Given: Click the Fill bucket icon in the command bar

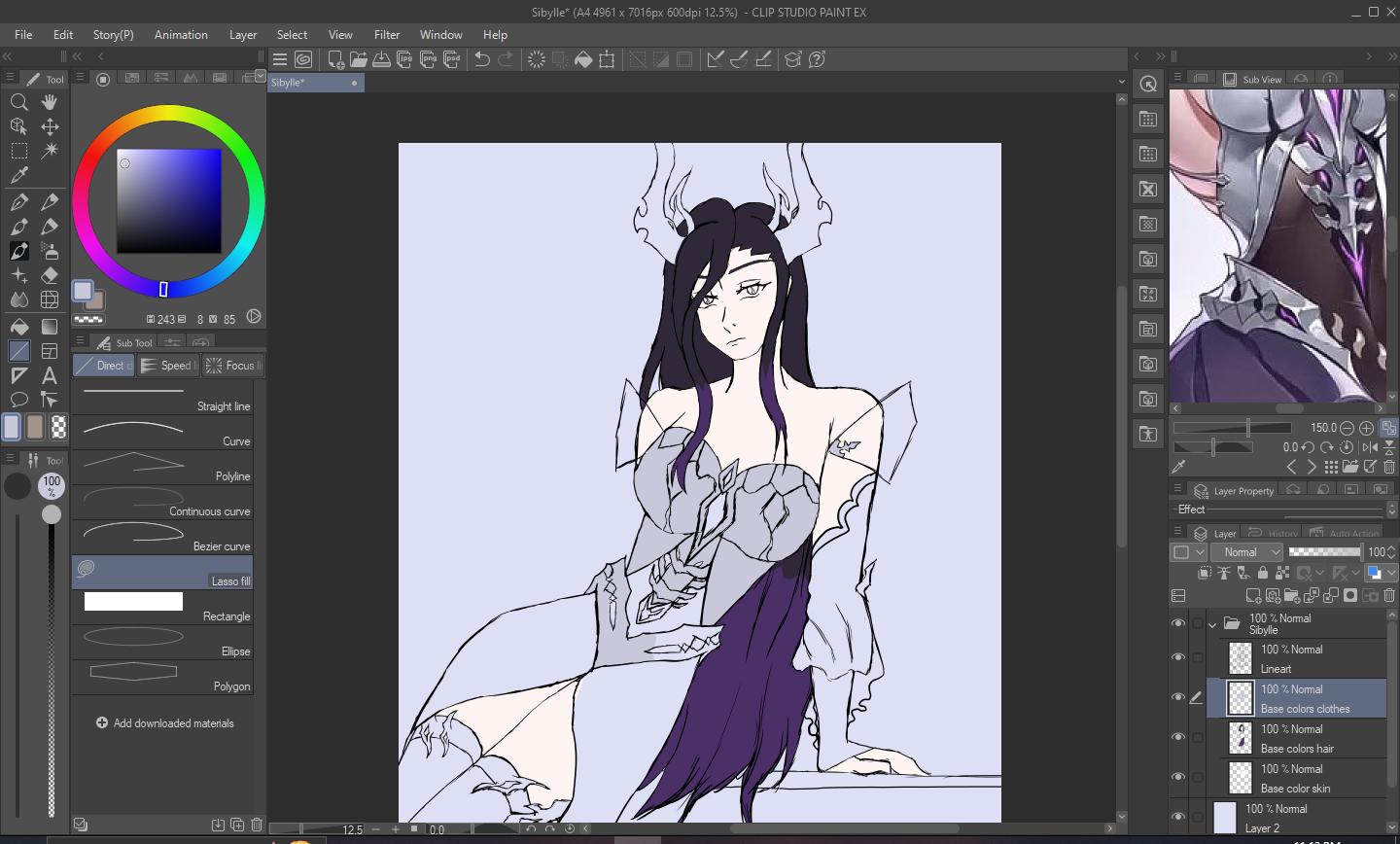Looking at the screenshot, I should tap(583, 59).
